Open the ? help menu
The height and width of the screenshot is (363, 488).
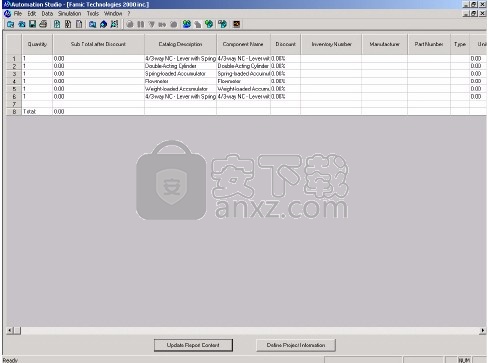click(x=129, y=14)
